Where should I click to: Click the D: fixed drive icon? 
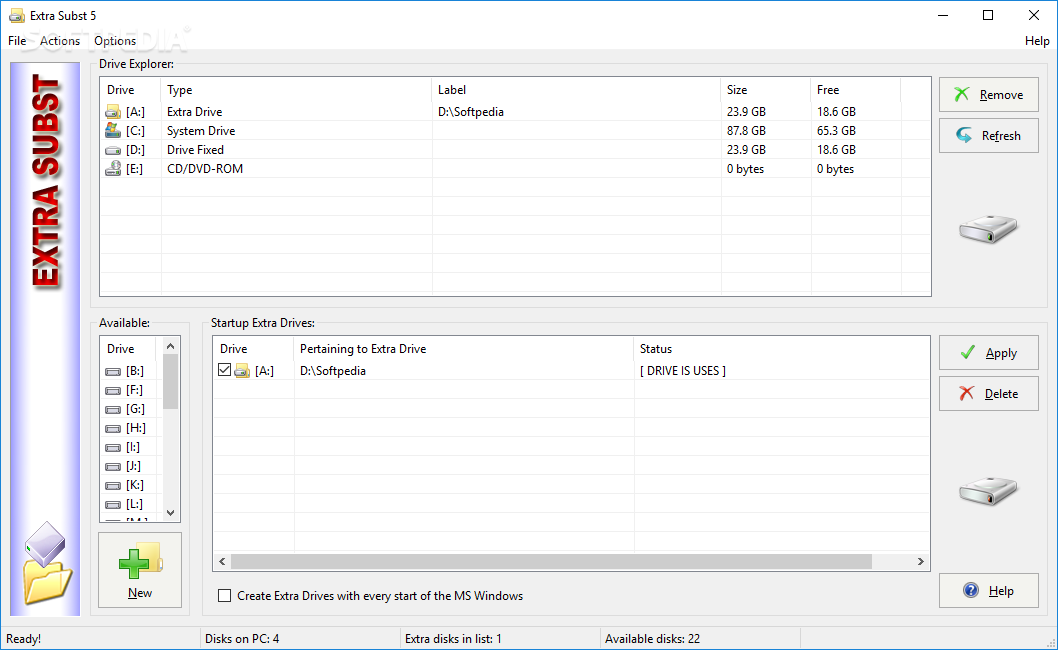(x=113, y=150)
